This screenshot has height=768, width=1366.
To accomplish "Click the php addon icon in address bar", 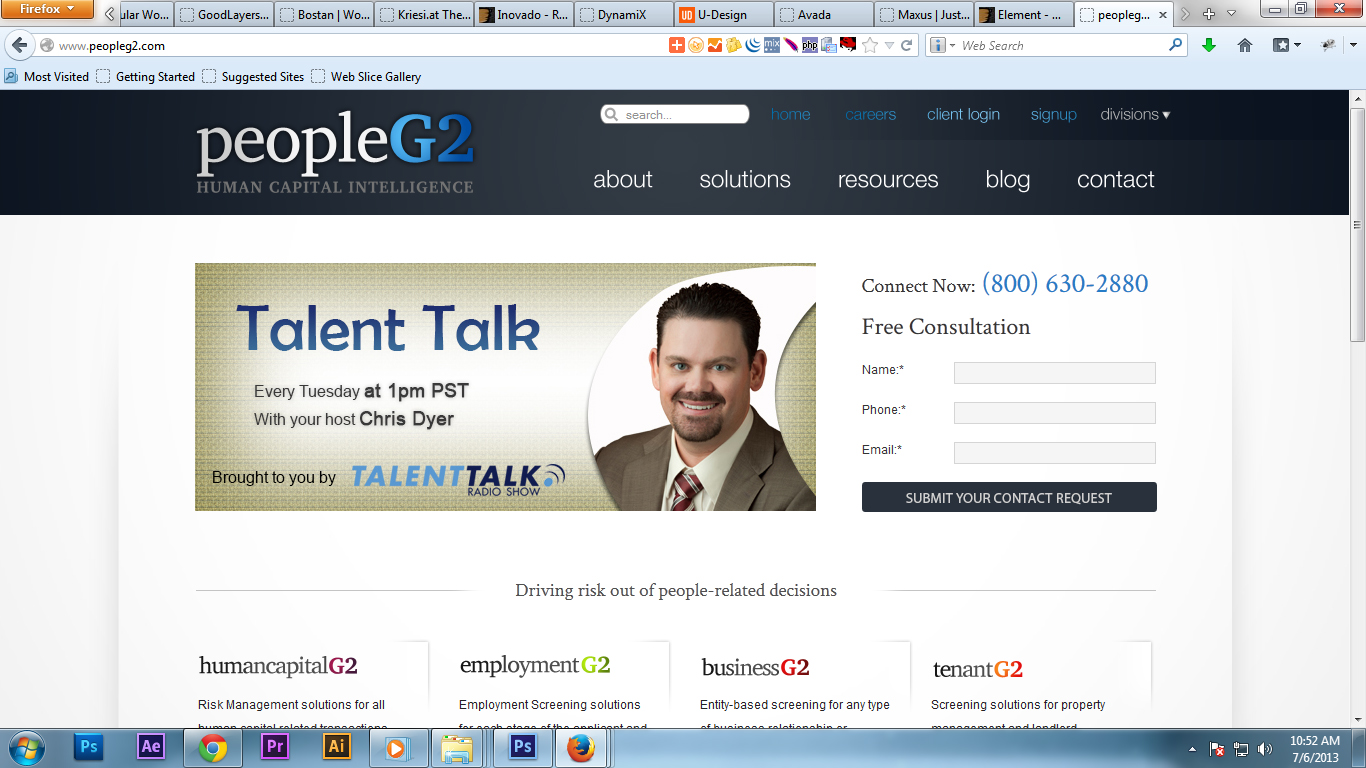I will 810,45.
